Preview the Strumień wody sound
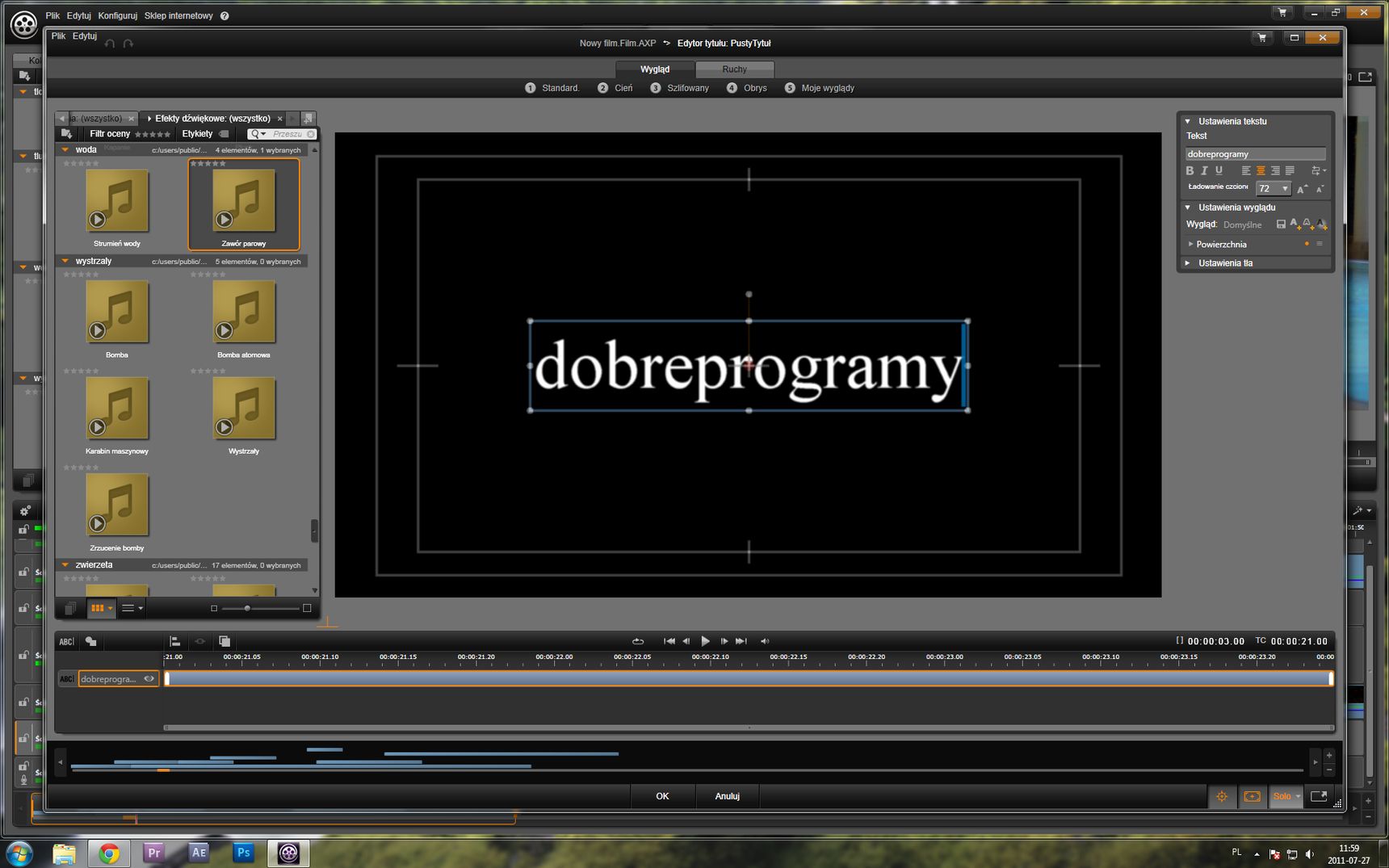This screenshot has height=868, width=1389. (97, 219)
